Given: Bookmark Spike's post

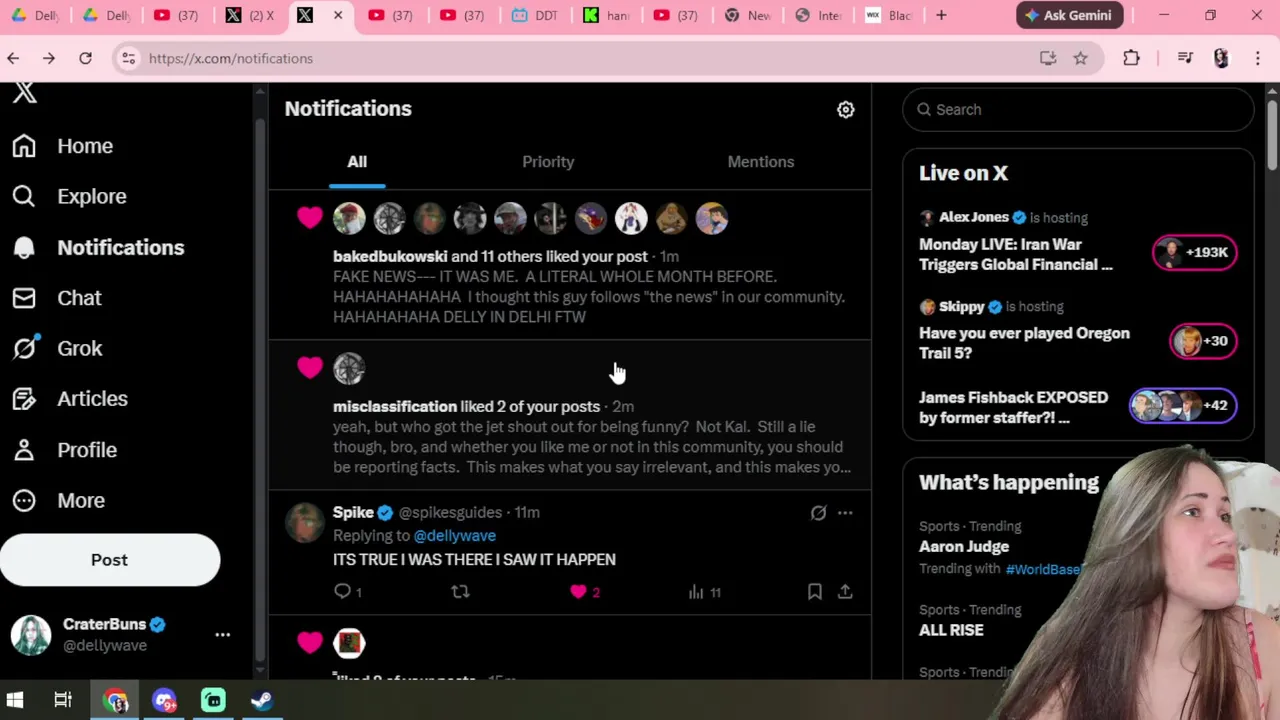Looking at the screenshot, I should (815, 592).
